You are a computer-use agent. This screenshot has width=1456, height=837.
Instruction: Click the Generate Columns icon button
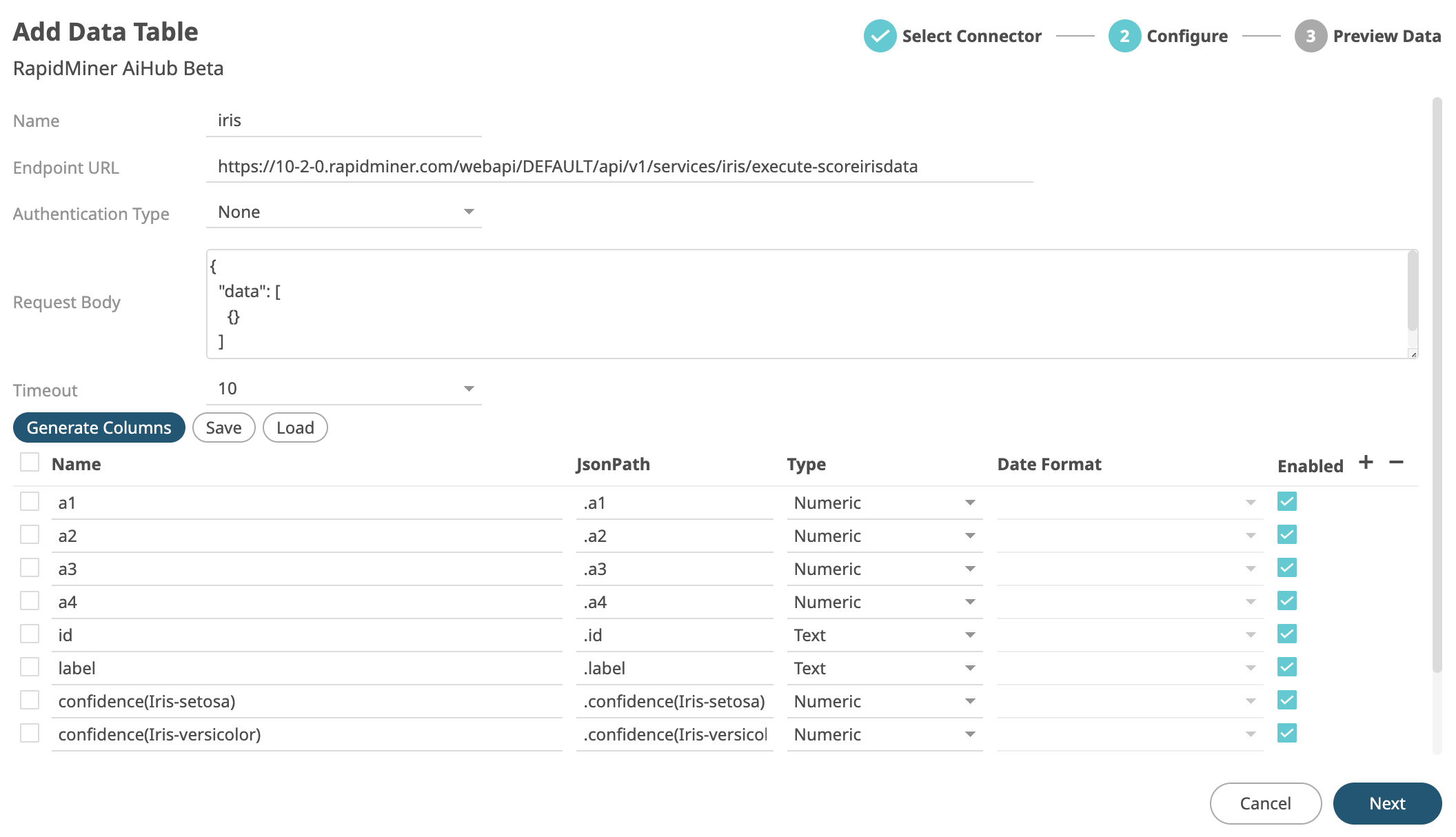tap(99, 428)
